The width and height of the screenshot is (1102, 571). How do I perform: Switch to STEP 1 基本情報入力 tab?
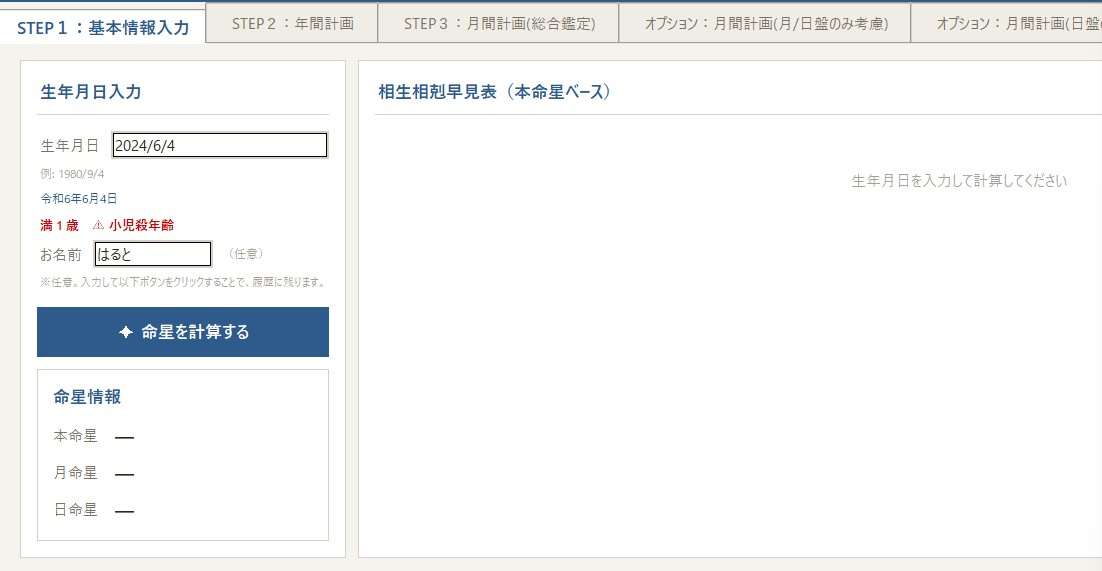[103, 27]
